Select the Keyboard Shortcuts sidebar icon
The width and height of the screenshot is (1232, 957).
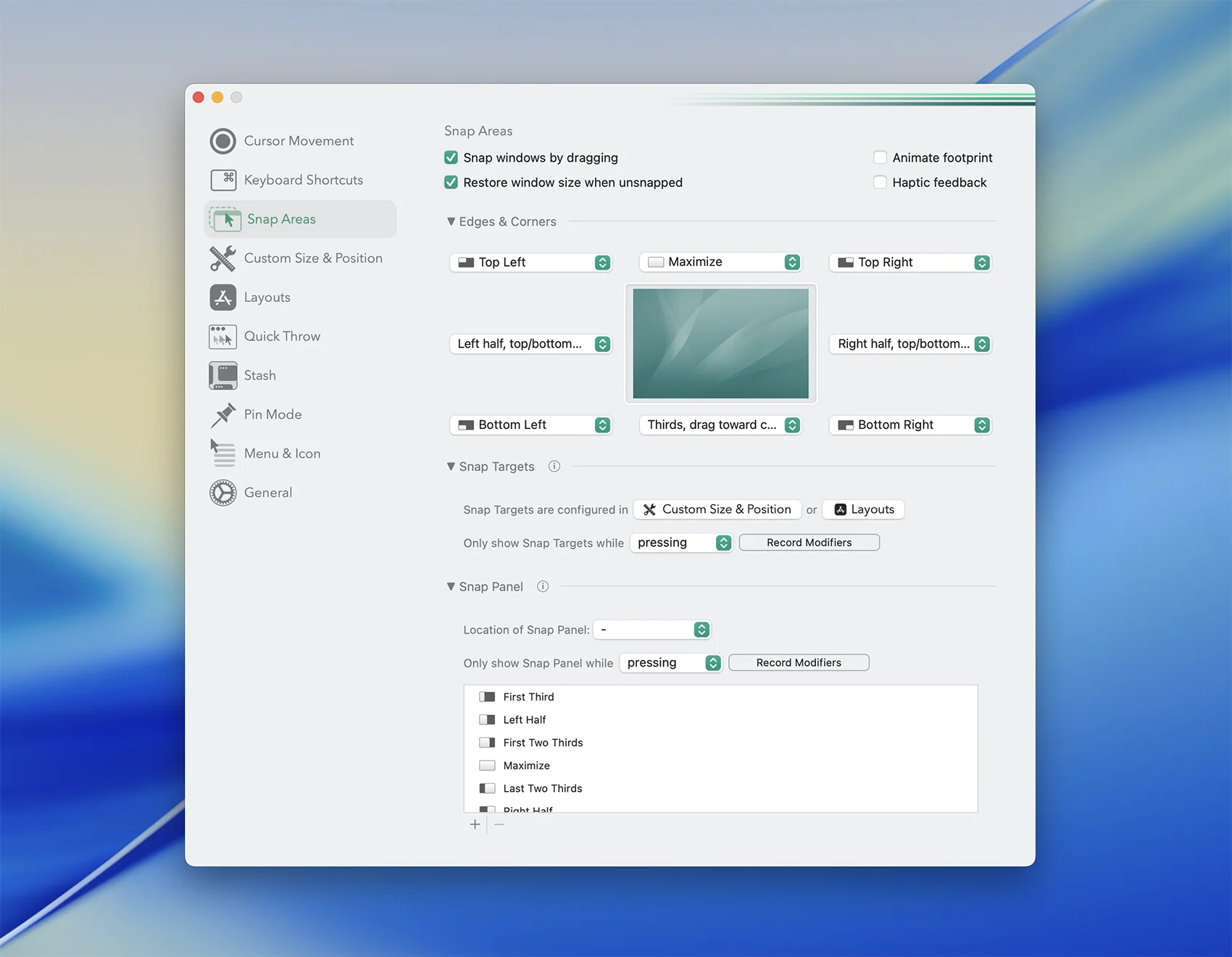(223, 180)
